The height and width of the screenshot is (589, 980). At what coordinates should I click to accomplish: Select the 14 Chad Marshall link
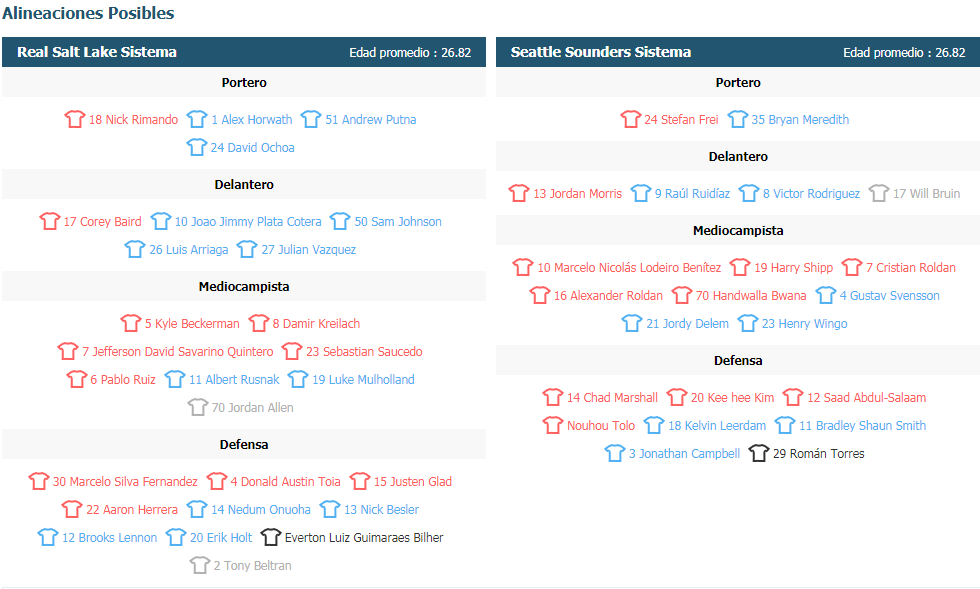tap(612, 397)
